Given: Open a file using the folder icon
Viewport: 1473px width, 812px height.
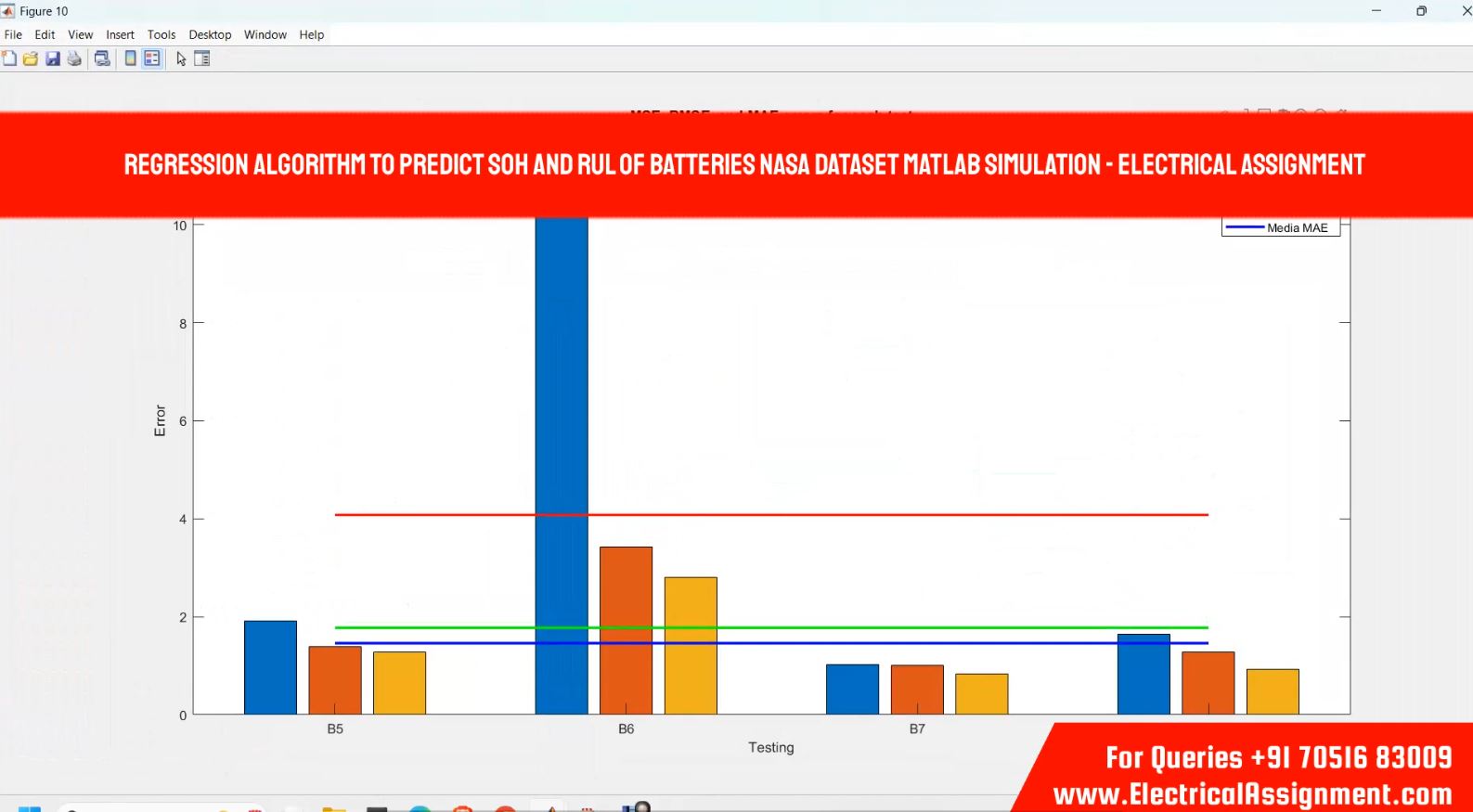Looking at the screenshot, I should tap(31, 58).
